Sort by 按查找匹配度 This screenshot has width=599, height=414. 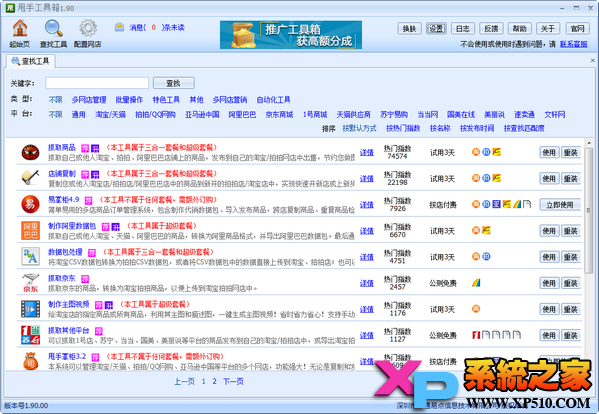(x=524, y=128)
